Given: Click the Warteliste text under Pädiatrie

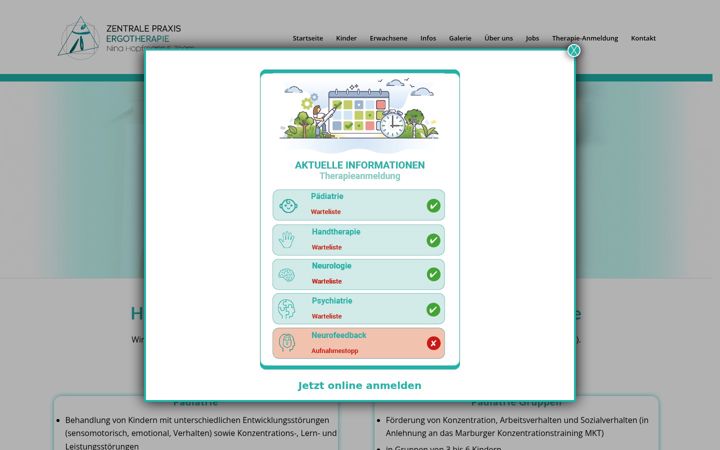Looking at the screenshot, I should (x=326, y=212).
